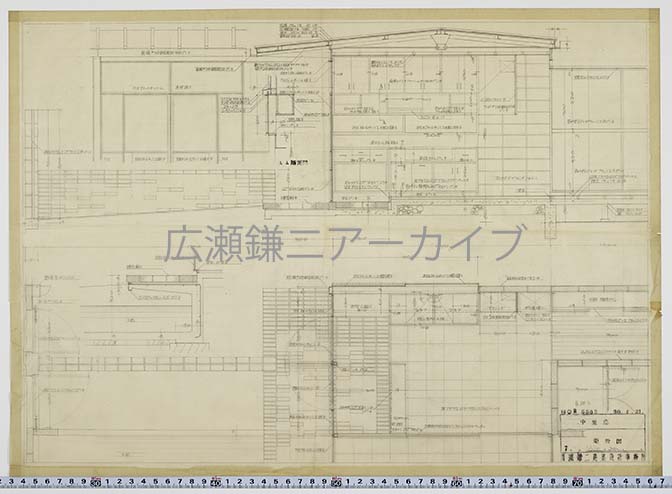
Task: Click the first red marker on the bottom ruler
Action: 94,483
